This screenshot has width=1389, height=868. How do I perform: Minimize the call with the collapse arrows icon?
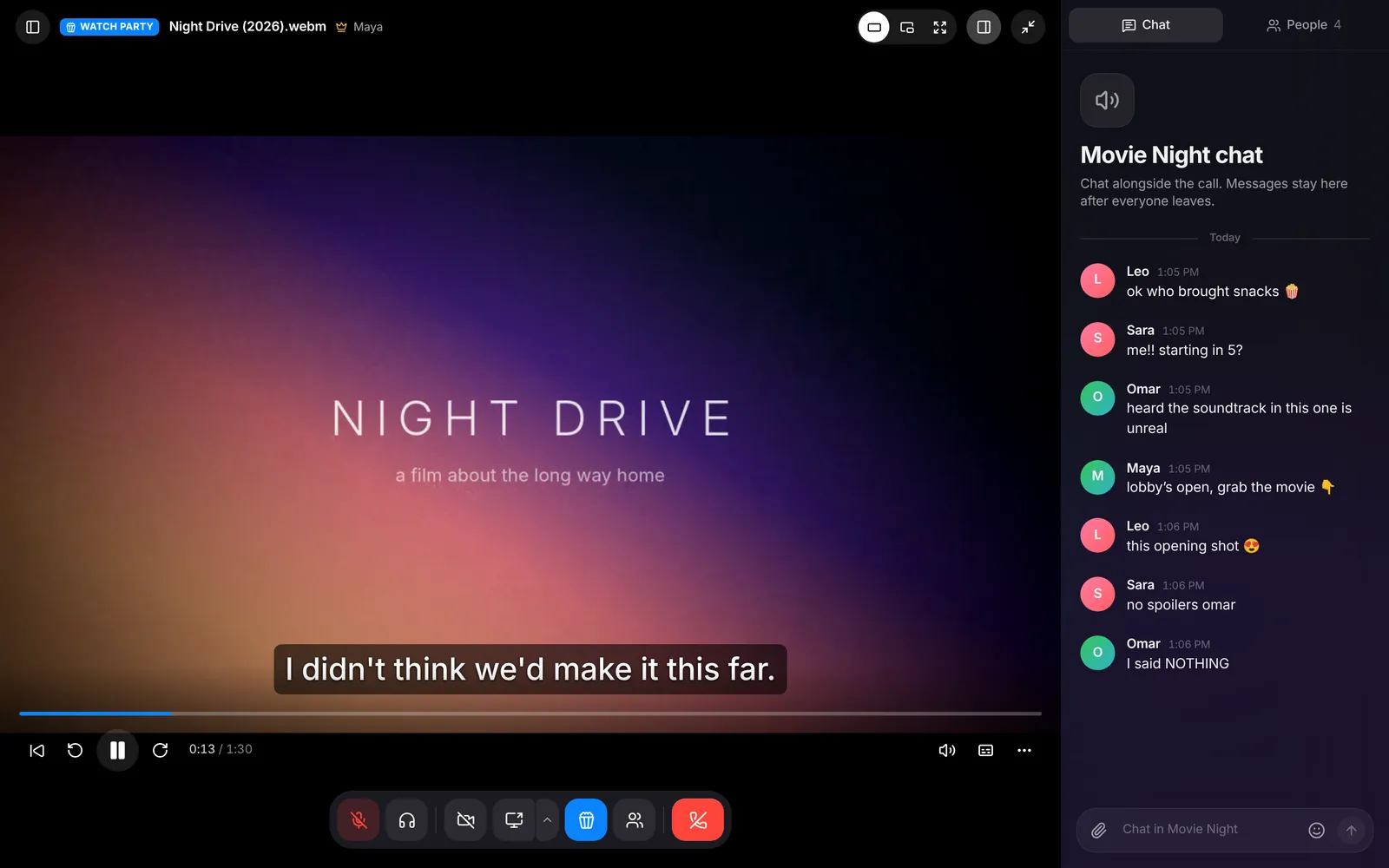(1028, 27)
